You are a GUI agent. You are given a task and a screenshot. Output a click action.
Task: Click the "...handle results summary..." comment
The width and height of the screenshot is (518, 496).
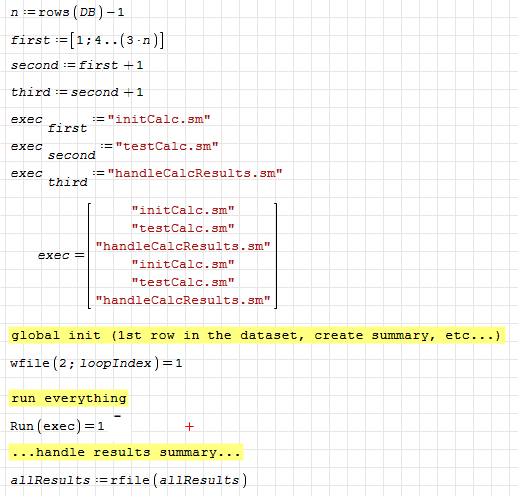point(126,452)
